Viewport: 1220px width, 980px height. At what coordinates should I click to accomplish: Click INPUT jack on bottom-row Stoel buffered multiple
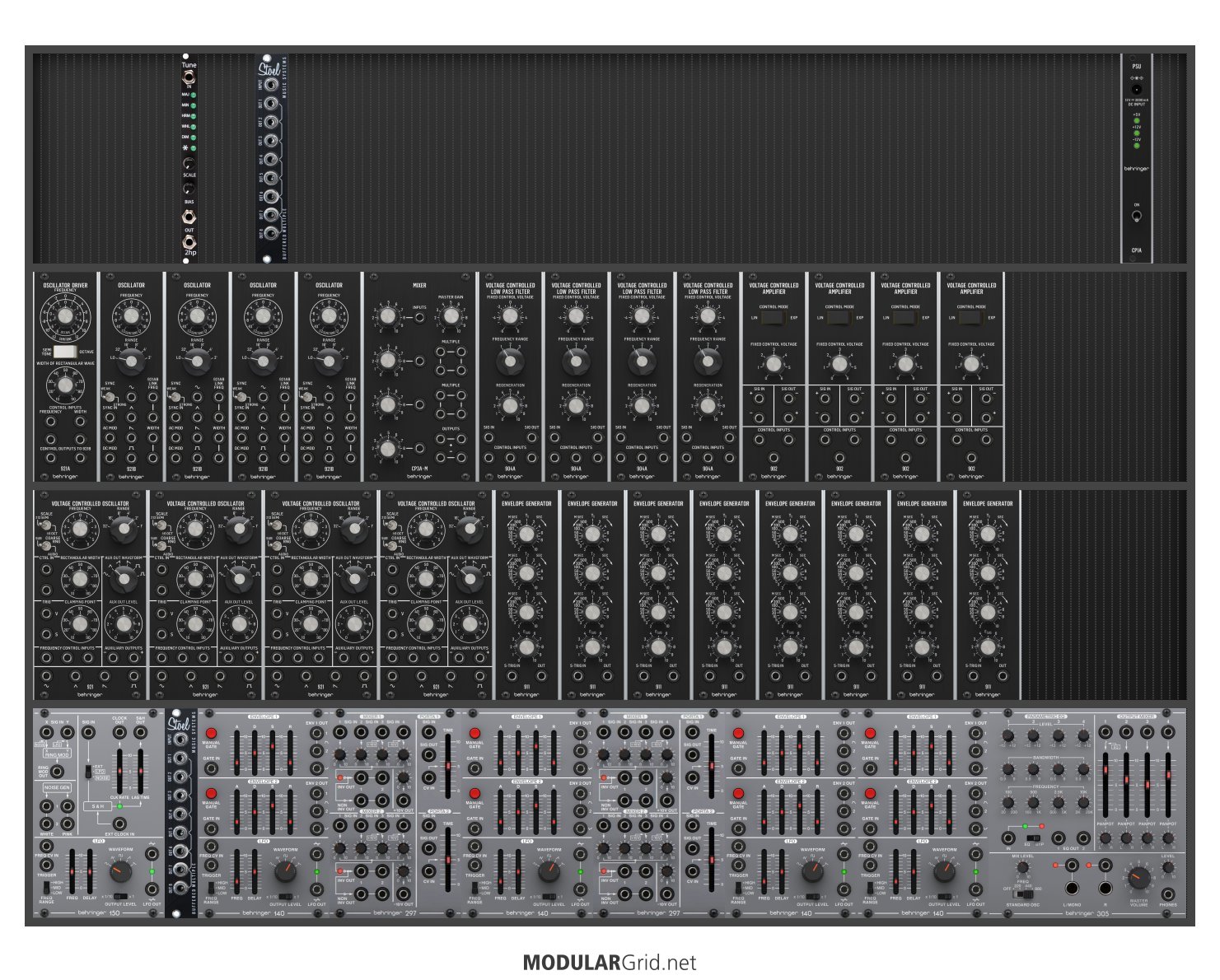click(180, 740)
